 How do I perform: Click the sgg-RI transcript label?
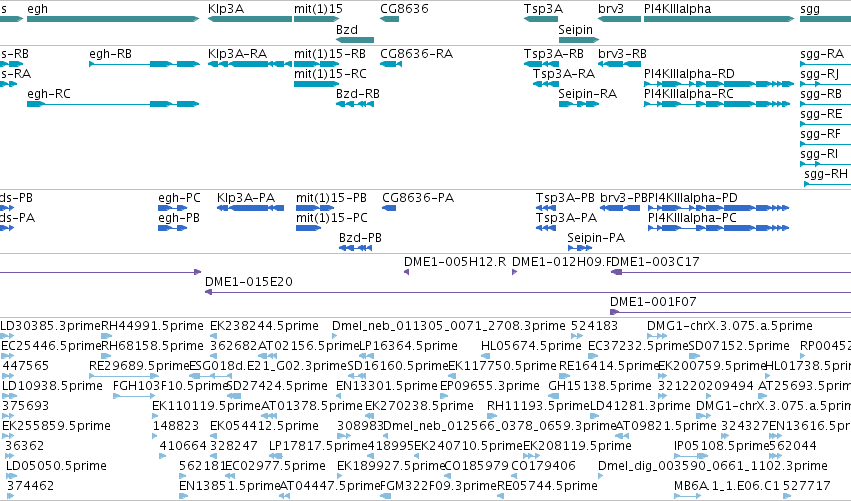[819, 154]
